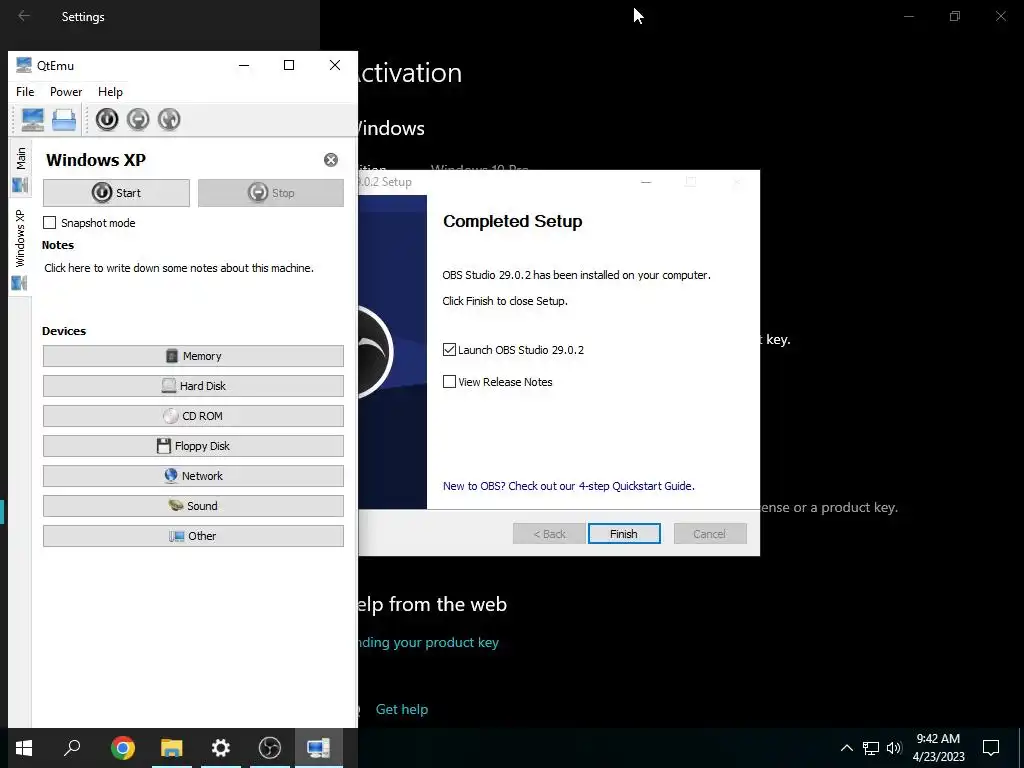Open the notification action center

point(991,748)
